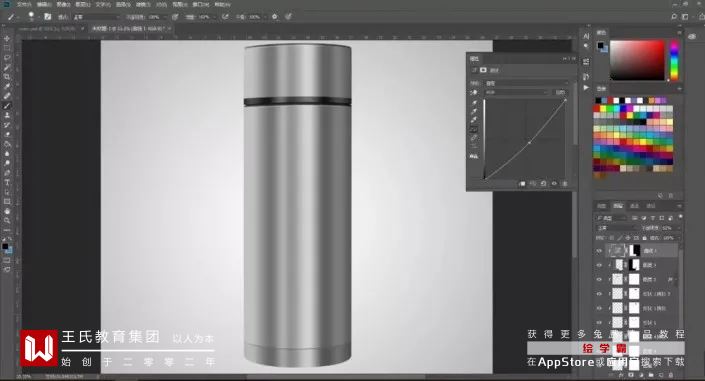Collapse the Properties panel with double arrows
The height and width of the screenshot is (381, 705).
[x=566, y=59]
